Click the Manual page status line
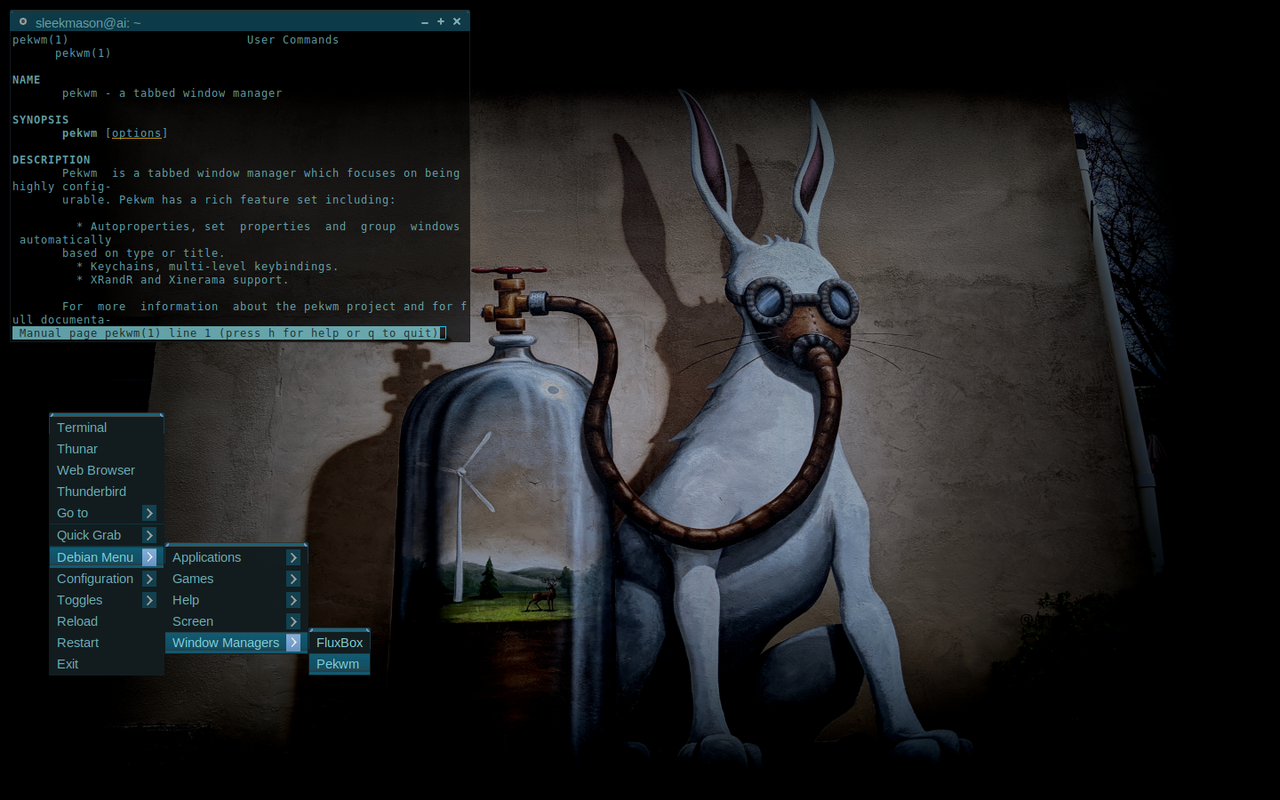 click(229, 333)
